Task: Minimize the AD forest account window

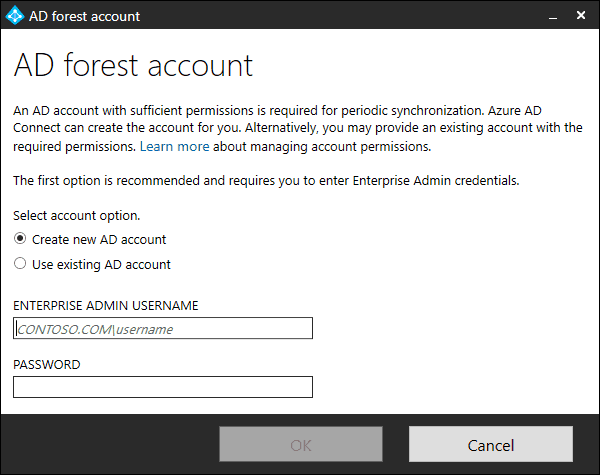Action: tap(553, 16)
